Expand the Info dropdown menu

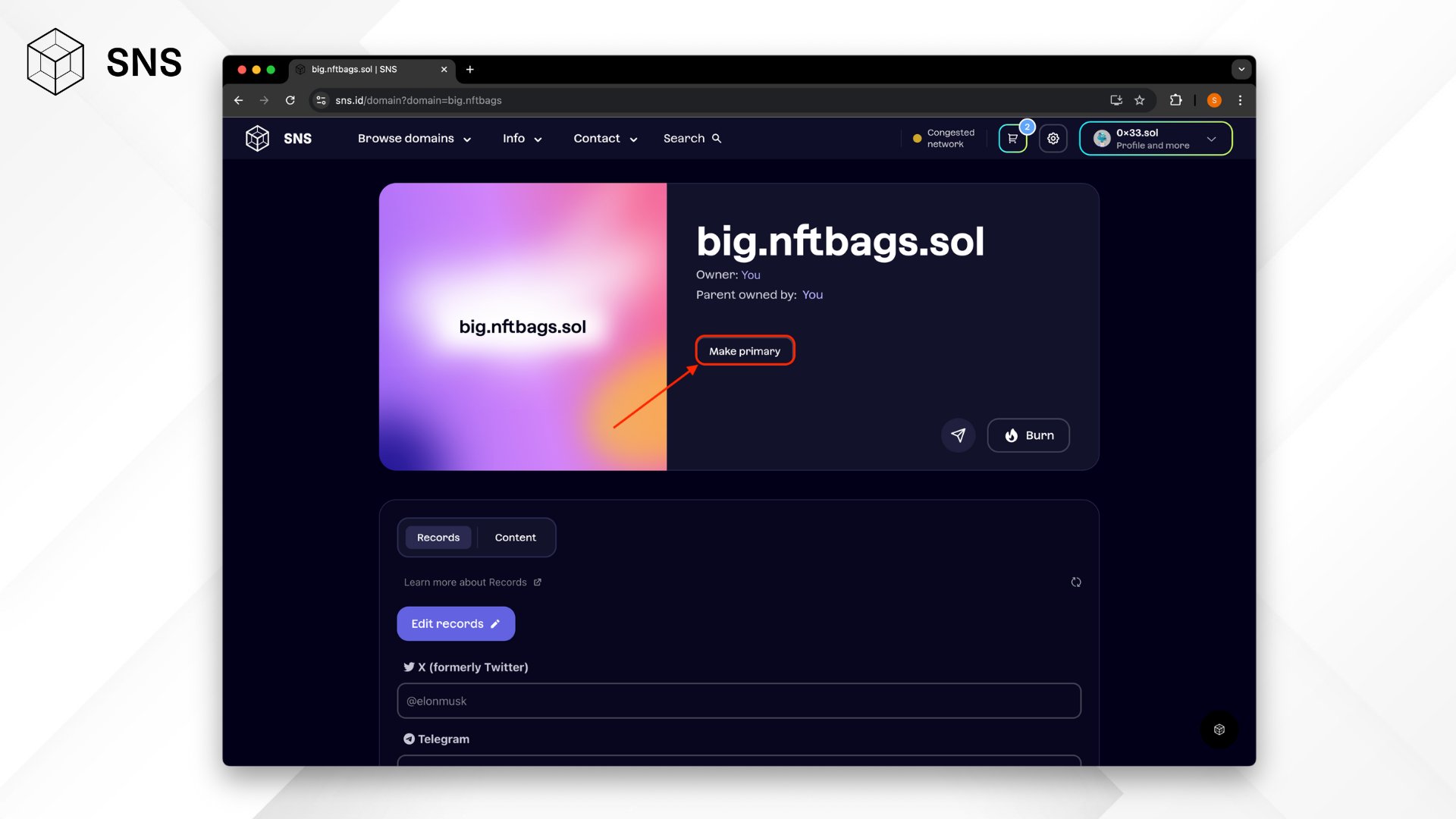click(522, 139)
